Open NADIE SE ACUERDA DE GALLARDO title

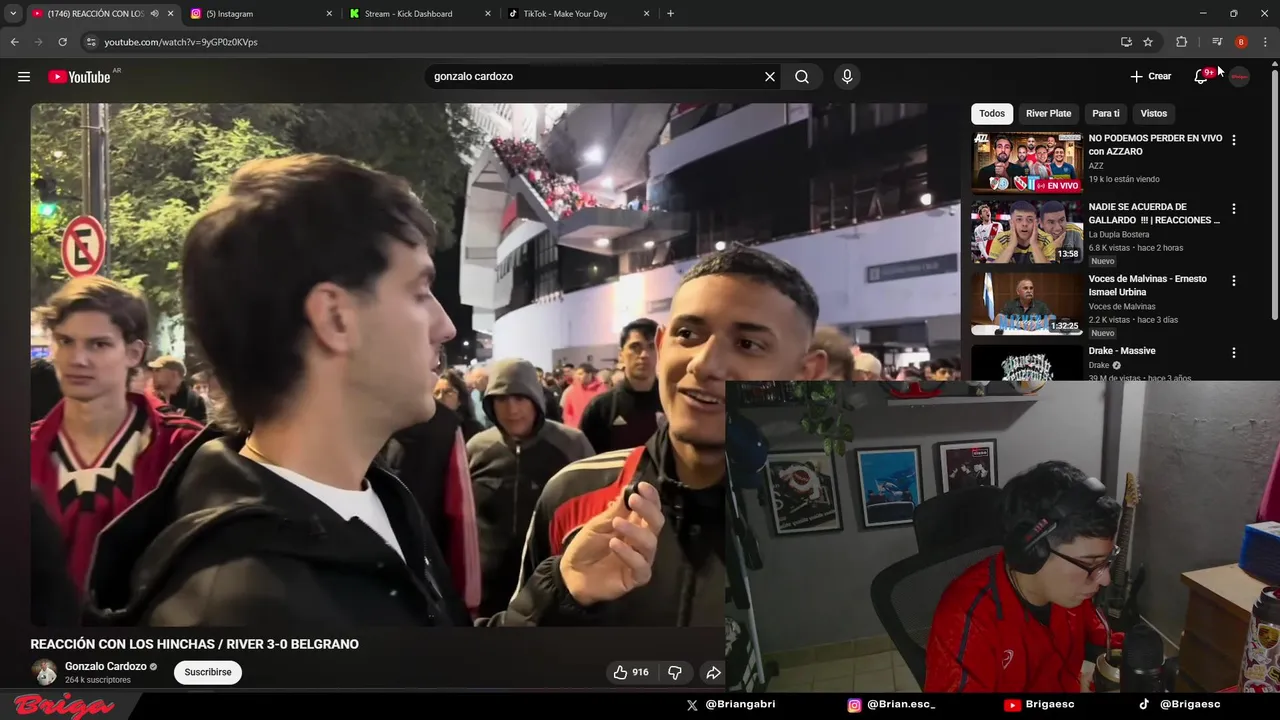pos(1154,214)
